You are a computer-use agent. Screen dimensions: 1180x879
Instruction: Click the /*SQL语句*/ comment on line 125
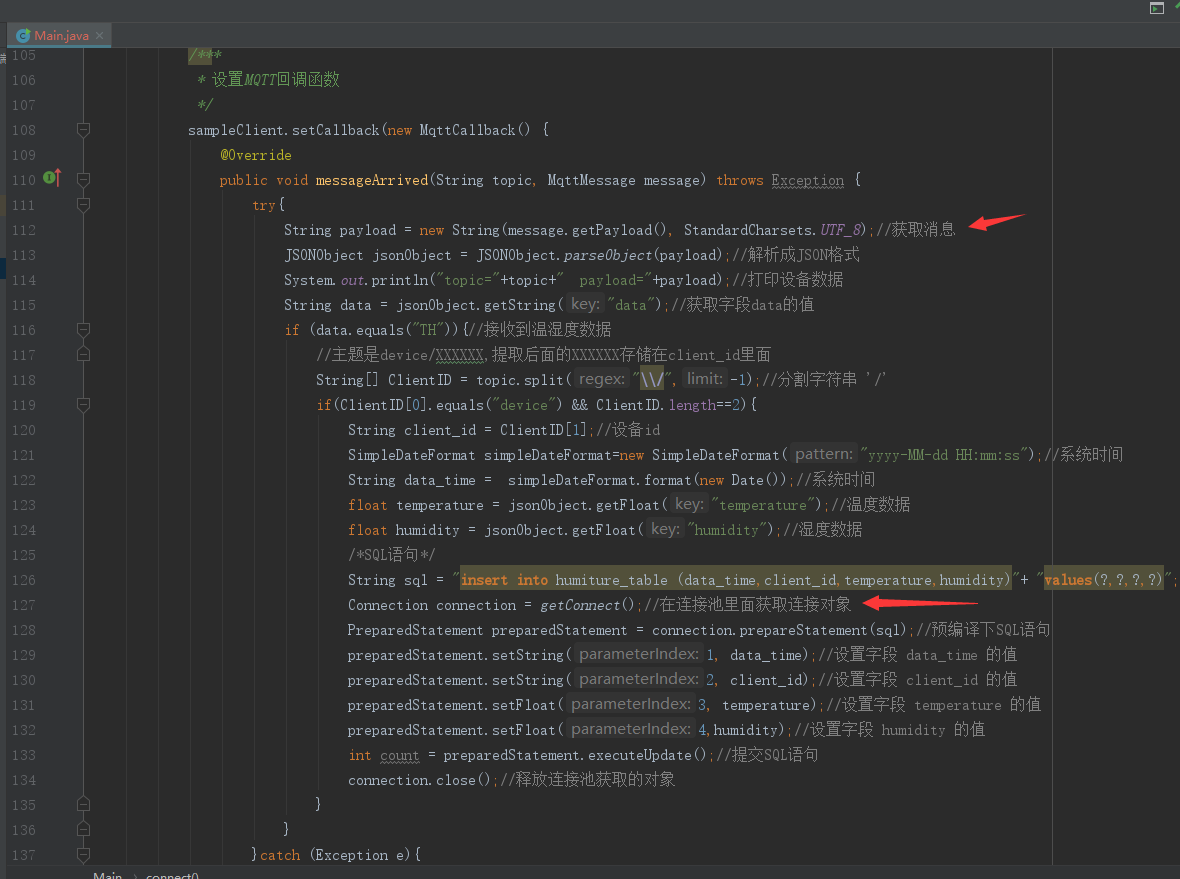(391, 555)
